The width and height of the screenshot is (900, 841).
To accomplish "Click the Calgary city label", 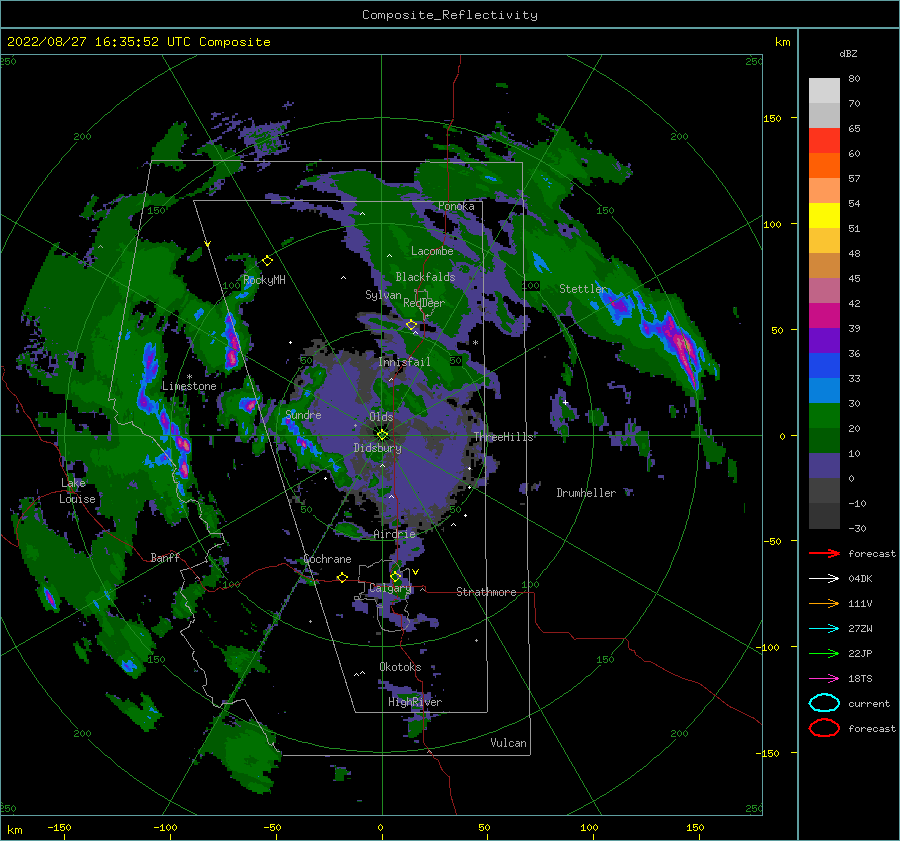I will [x=390, y=588].
